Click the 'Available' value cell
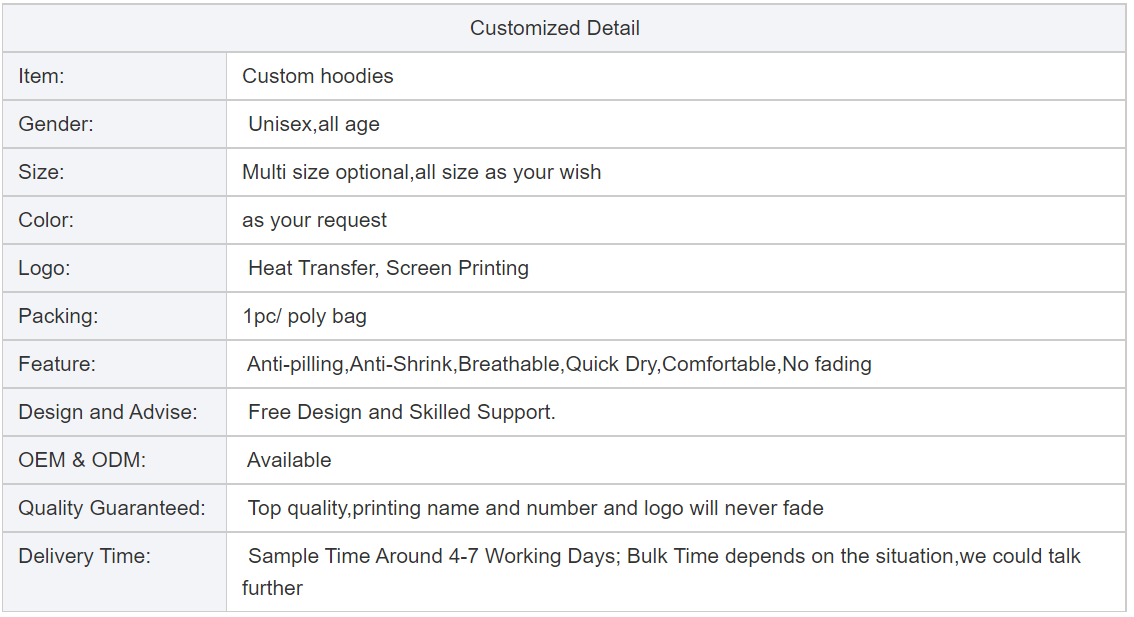The image size is (1134, 617). pyautogui.click(x=289, y=460)
